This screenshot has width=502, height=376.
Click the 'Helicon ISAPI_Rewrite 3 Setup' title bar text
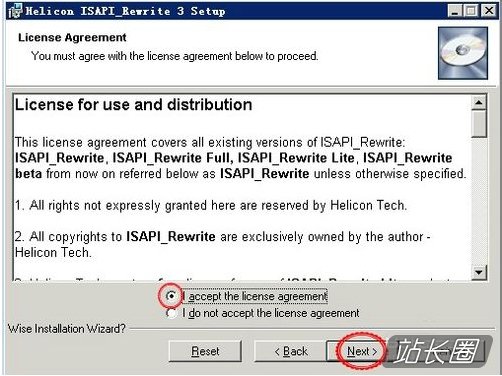pyautogui.click(x=125, y=11)
